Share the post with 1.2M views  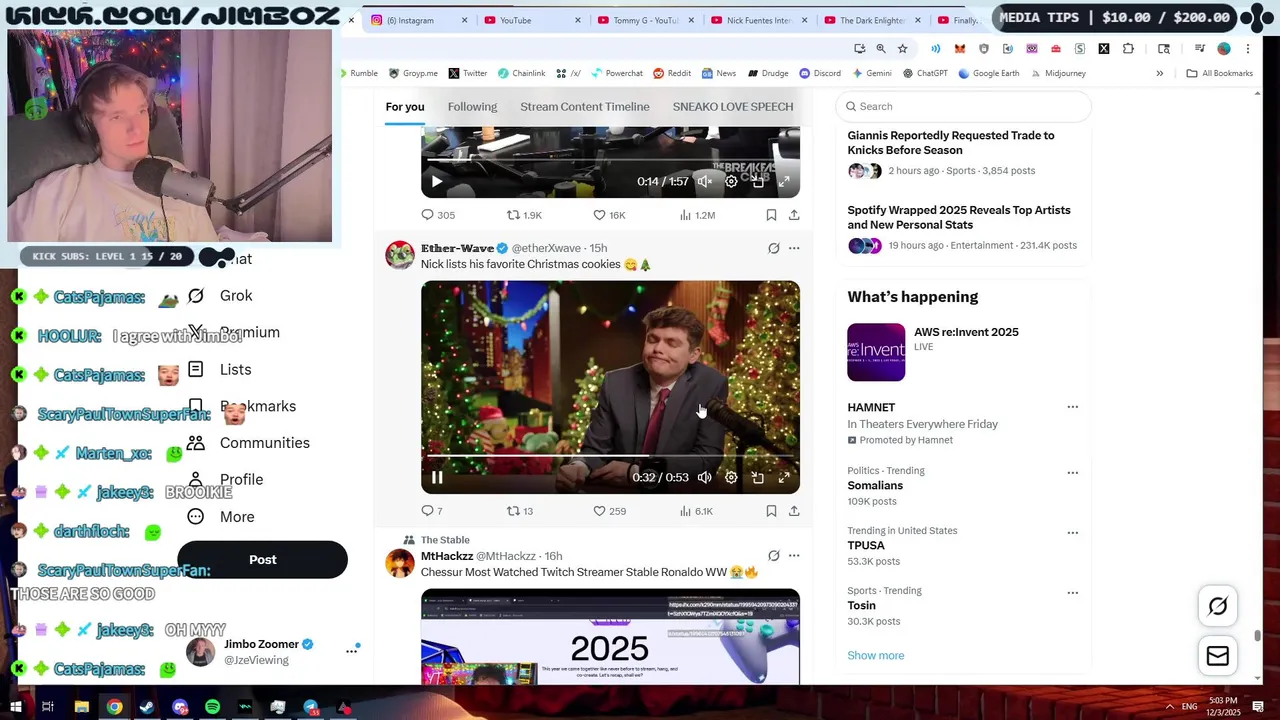(794, 215)
